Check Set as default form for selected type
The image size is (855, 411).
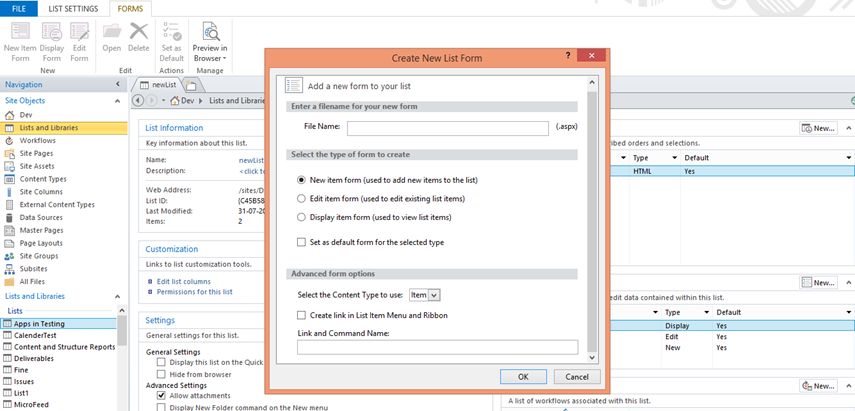coord(301,242)
